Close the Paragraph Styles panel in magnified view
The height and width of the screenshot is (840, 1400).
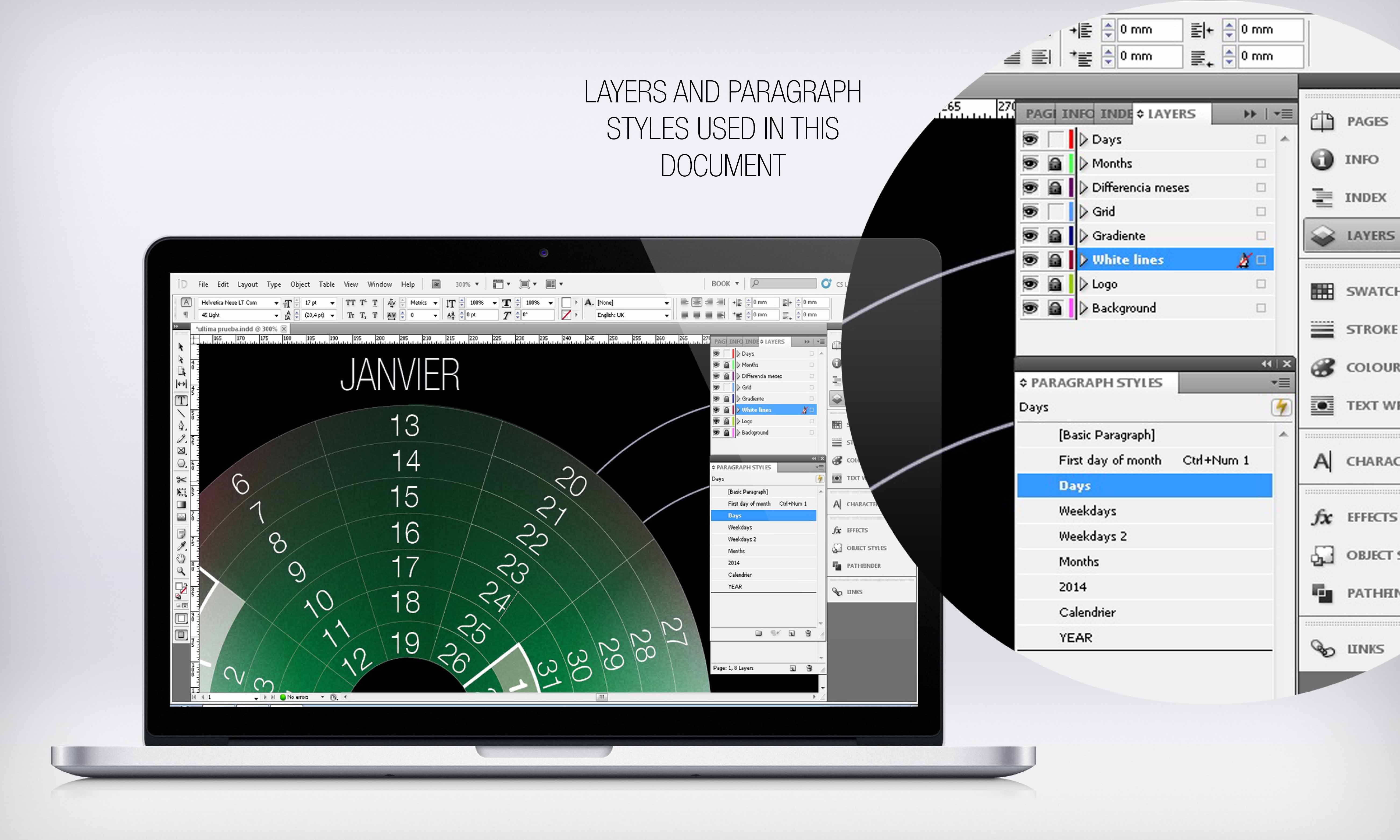pos(1287,363)
